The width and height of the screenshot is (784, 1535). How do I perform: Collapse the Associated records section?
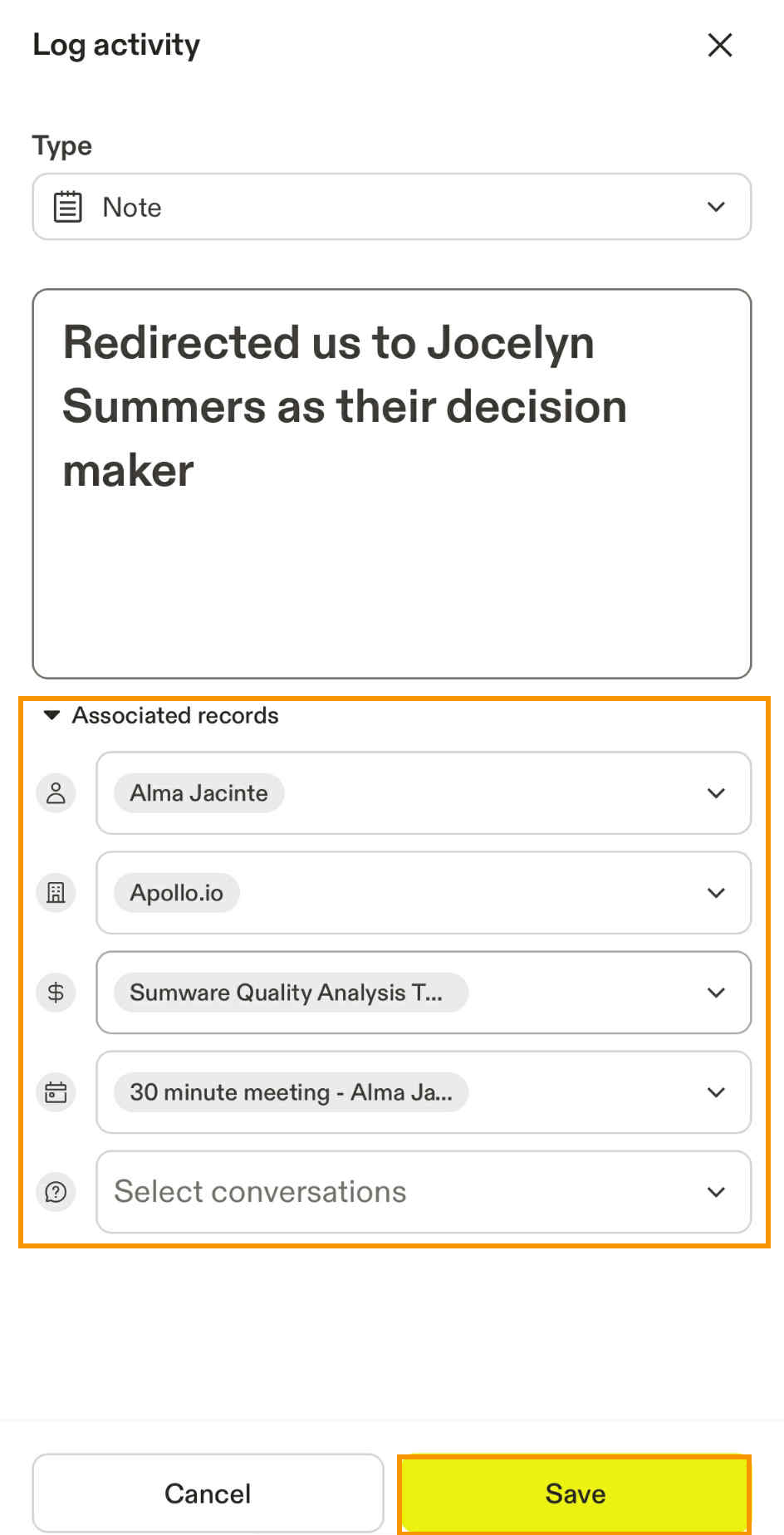point(52,715)
